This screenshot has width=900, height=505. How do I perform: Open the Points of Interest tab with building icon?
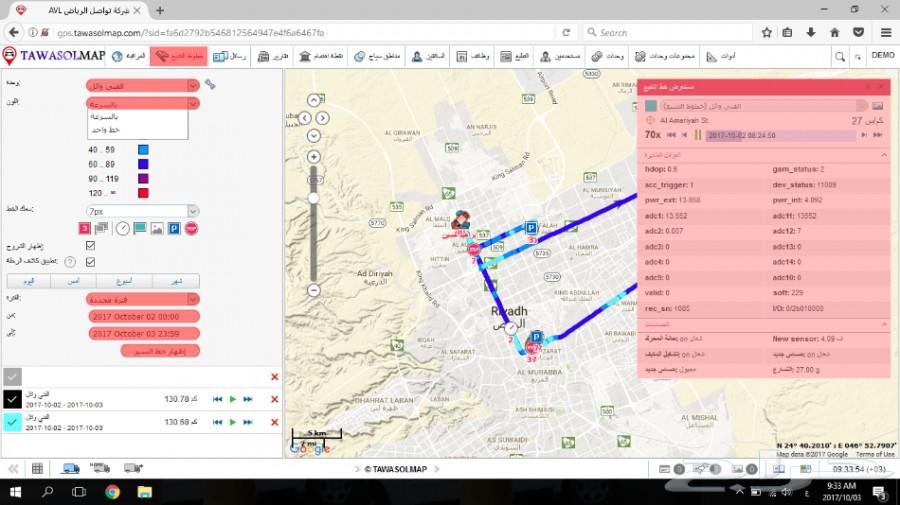pos(321,56)
